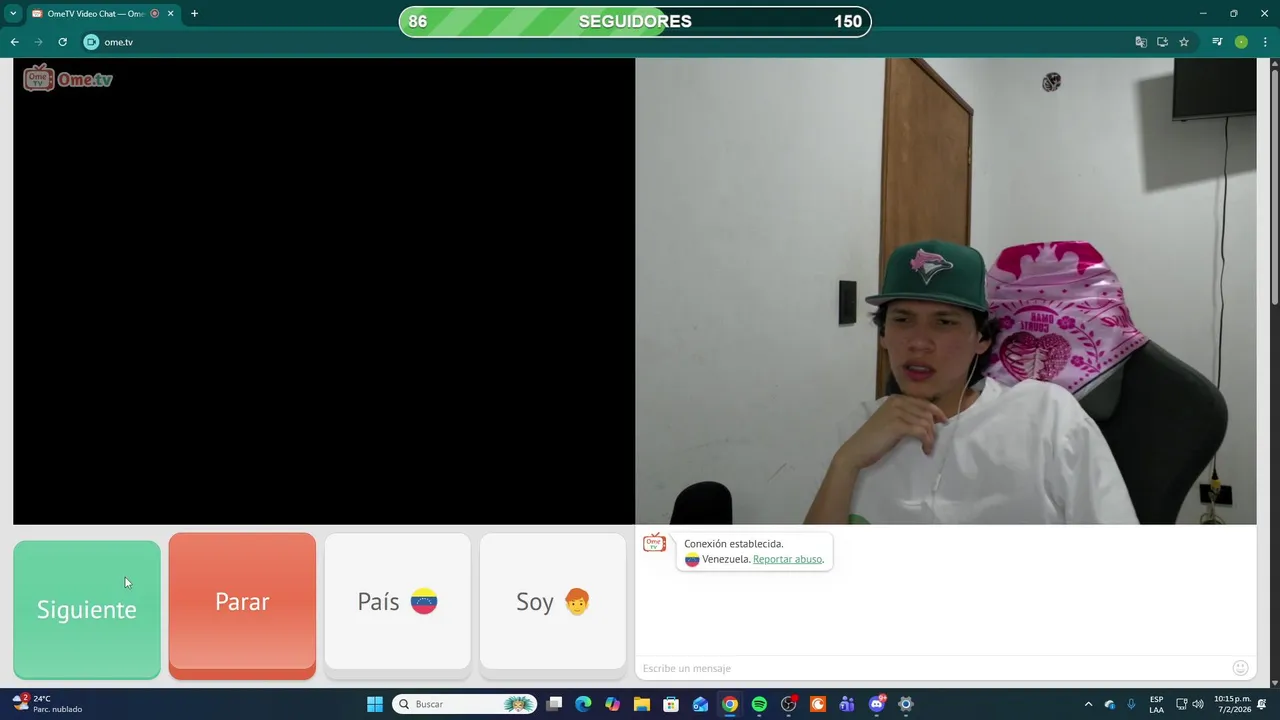Open a new browser tab
The height and width of the screenshot is (720, 1280).
pos(194,14)
